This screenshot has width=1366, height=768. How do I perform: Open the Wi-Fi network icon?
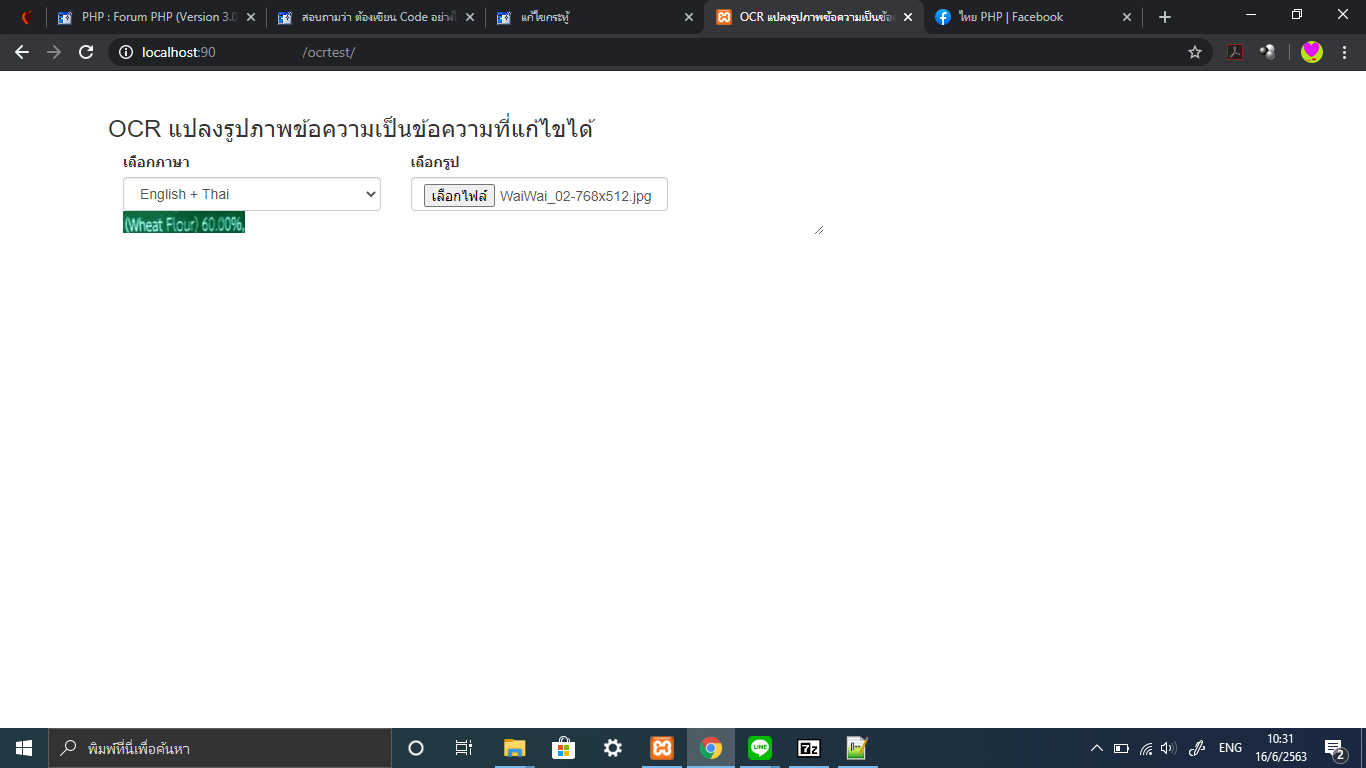[1146, 748]
